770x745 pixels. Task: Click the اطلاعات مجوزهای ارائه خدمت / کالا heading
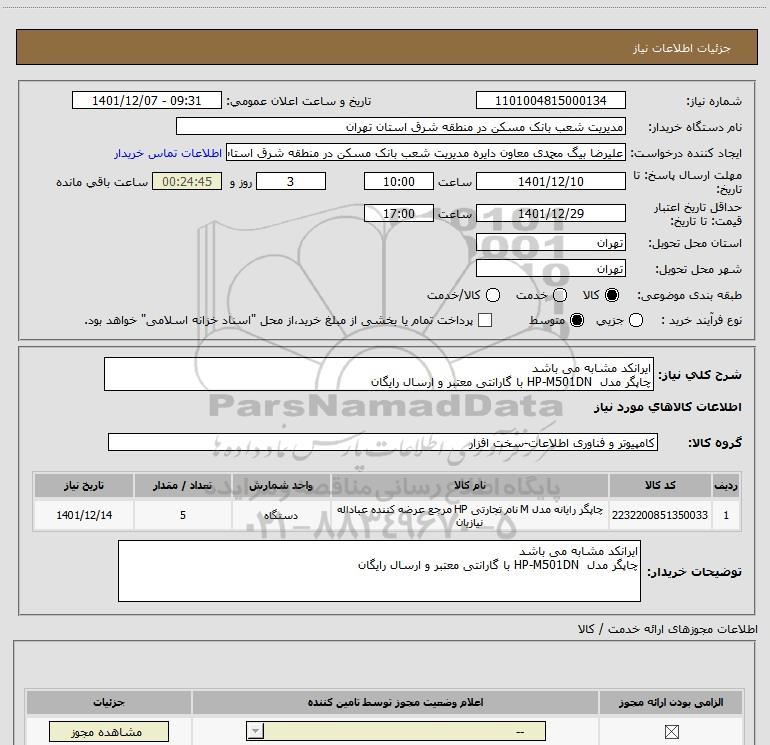coord(667,629)
